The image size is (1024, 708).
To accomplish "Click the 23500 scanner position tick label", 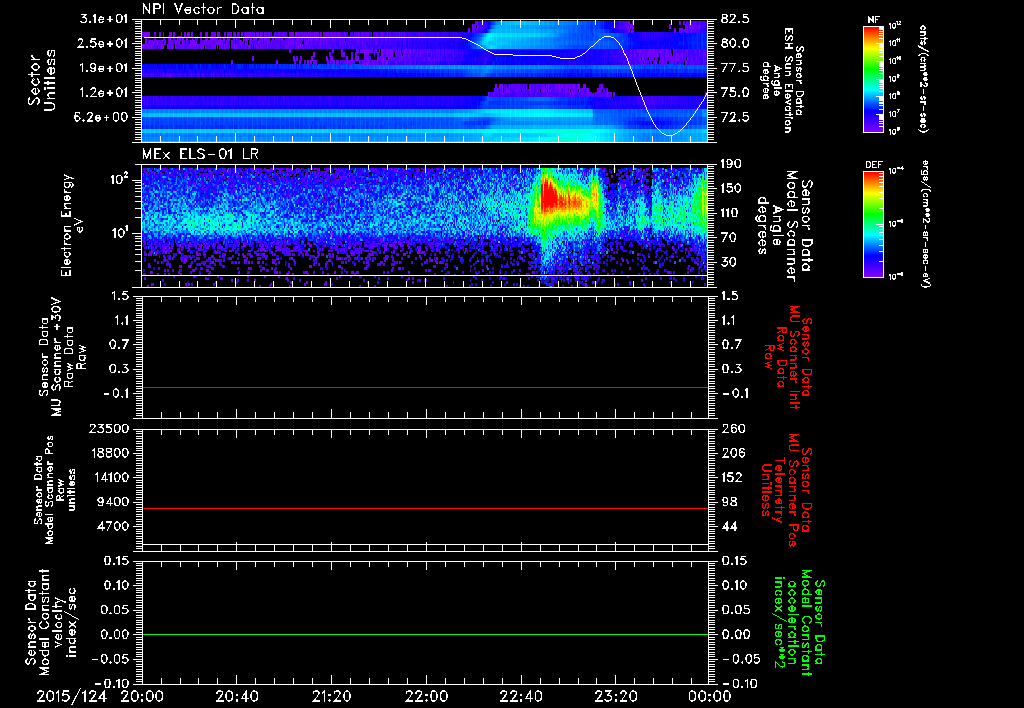I will point(110,428).
